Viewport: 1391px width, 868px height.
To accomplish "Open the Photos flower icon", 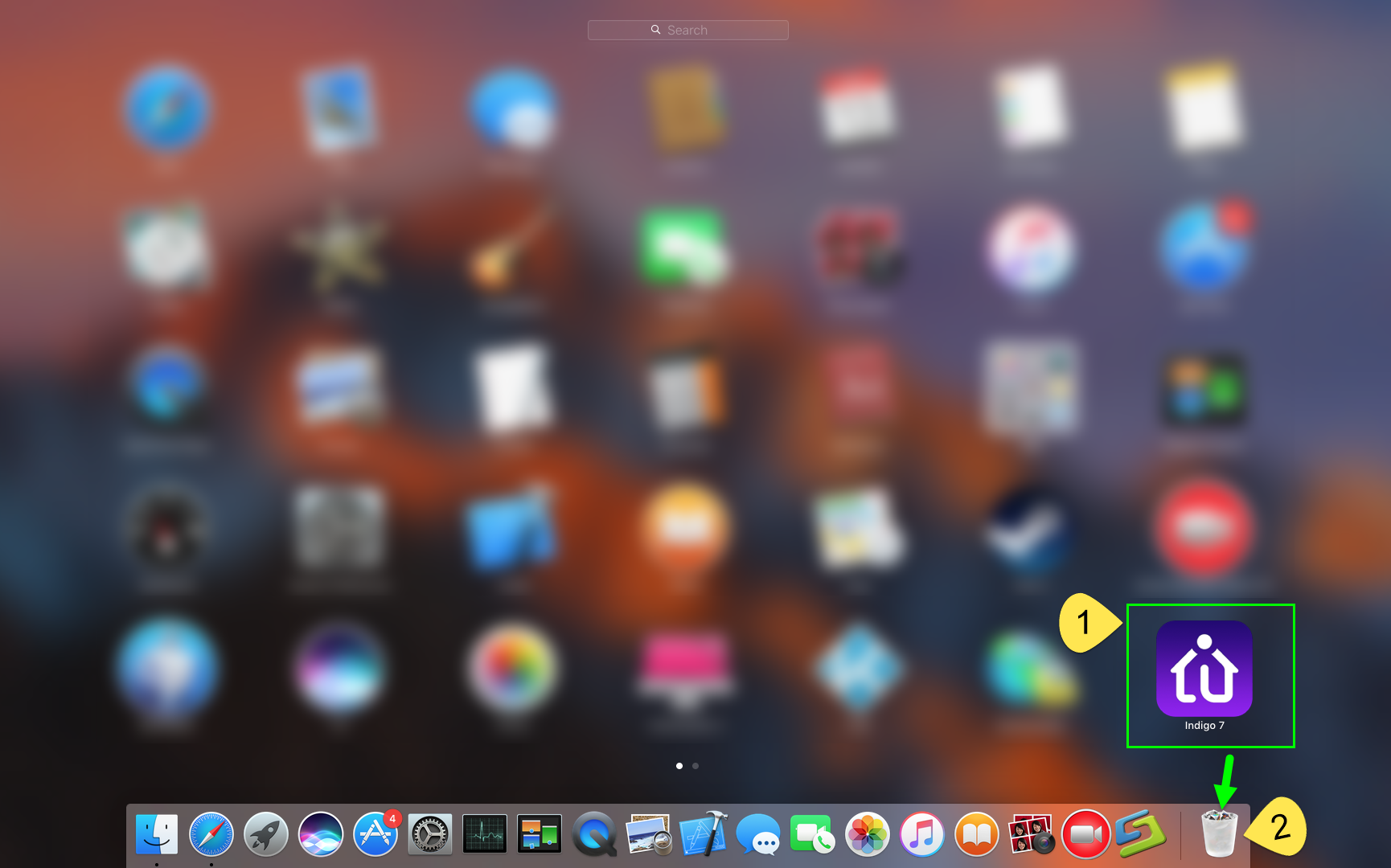I will click(x=867, y=834).
